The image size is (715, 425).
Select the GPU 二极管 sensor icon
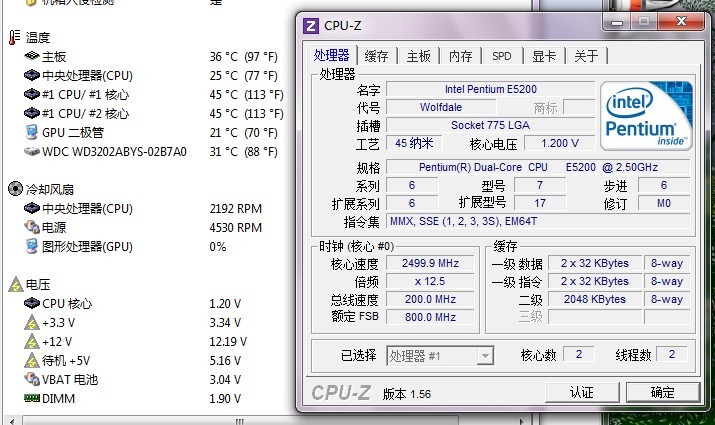tap(31, 132)
